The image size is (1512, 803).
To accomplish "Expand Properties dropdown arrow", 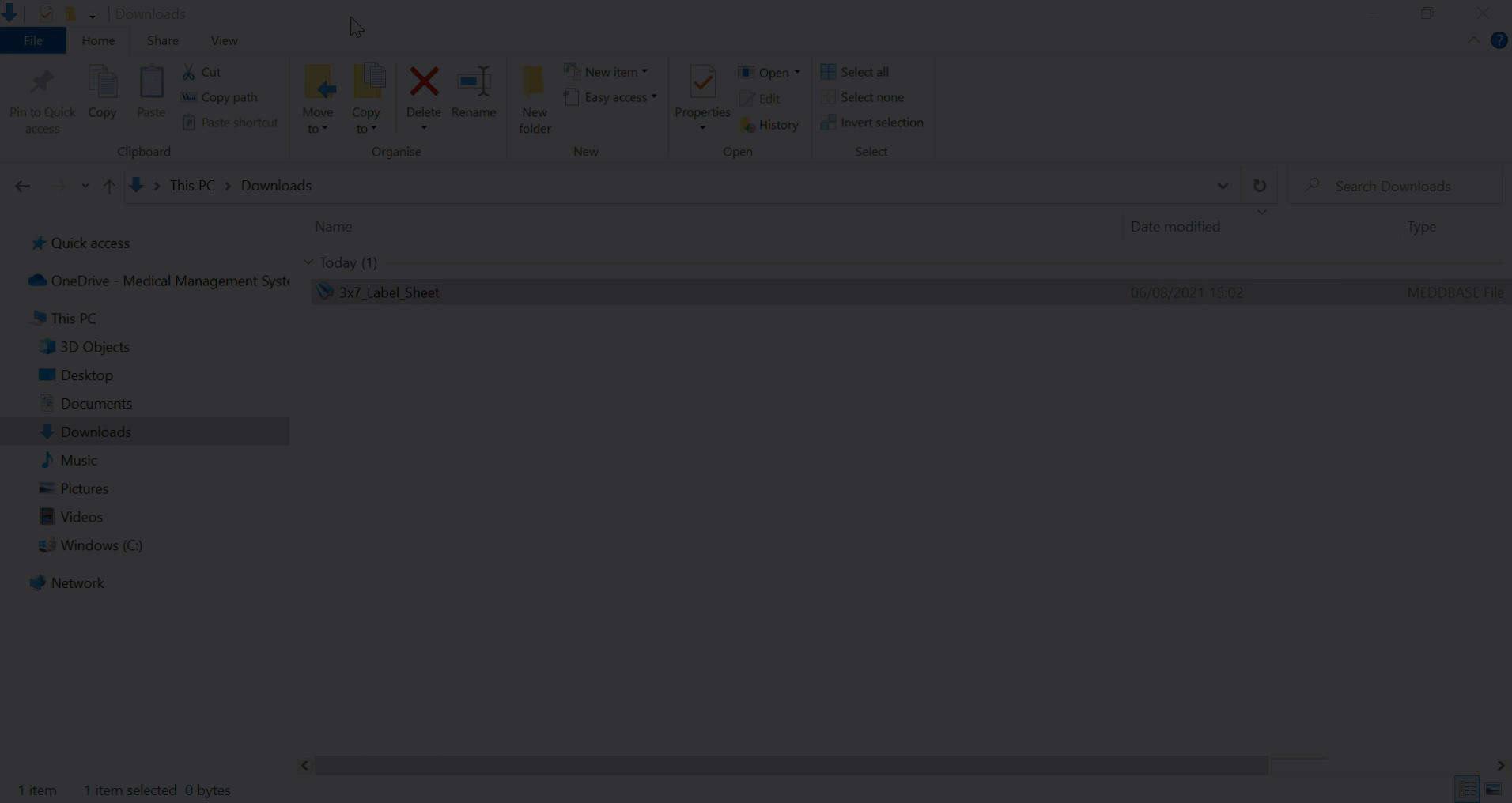I will coord(702,128).
